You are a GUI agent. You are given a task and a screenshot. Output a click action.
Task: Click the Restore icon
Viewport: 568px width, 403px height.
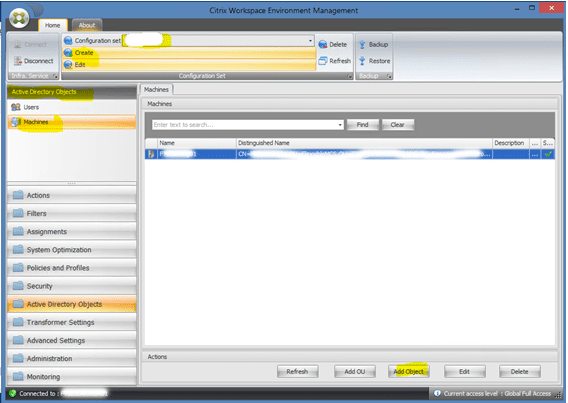click(x=362, y=61)
